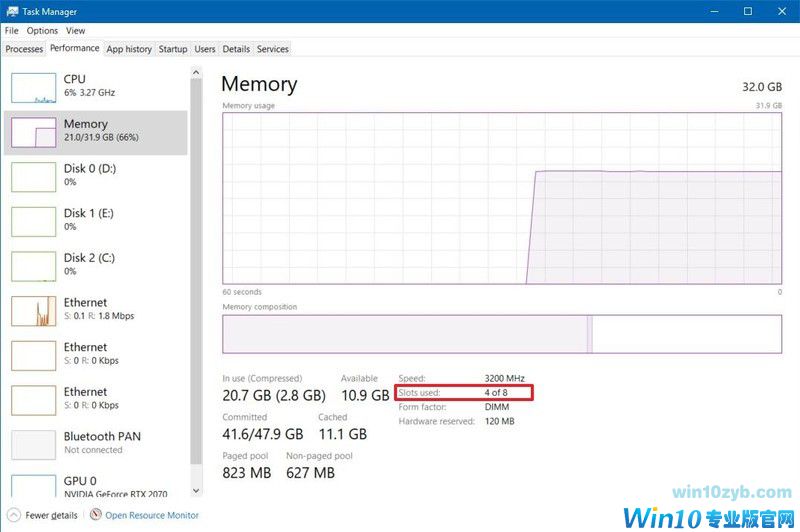This screenshot has height=532, width=800.
Task: Select the GPU 0 graph icon
Action: pyautogui.click(x=34, y=487)
